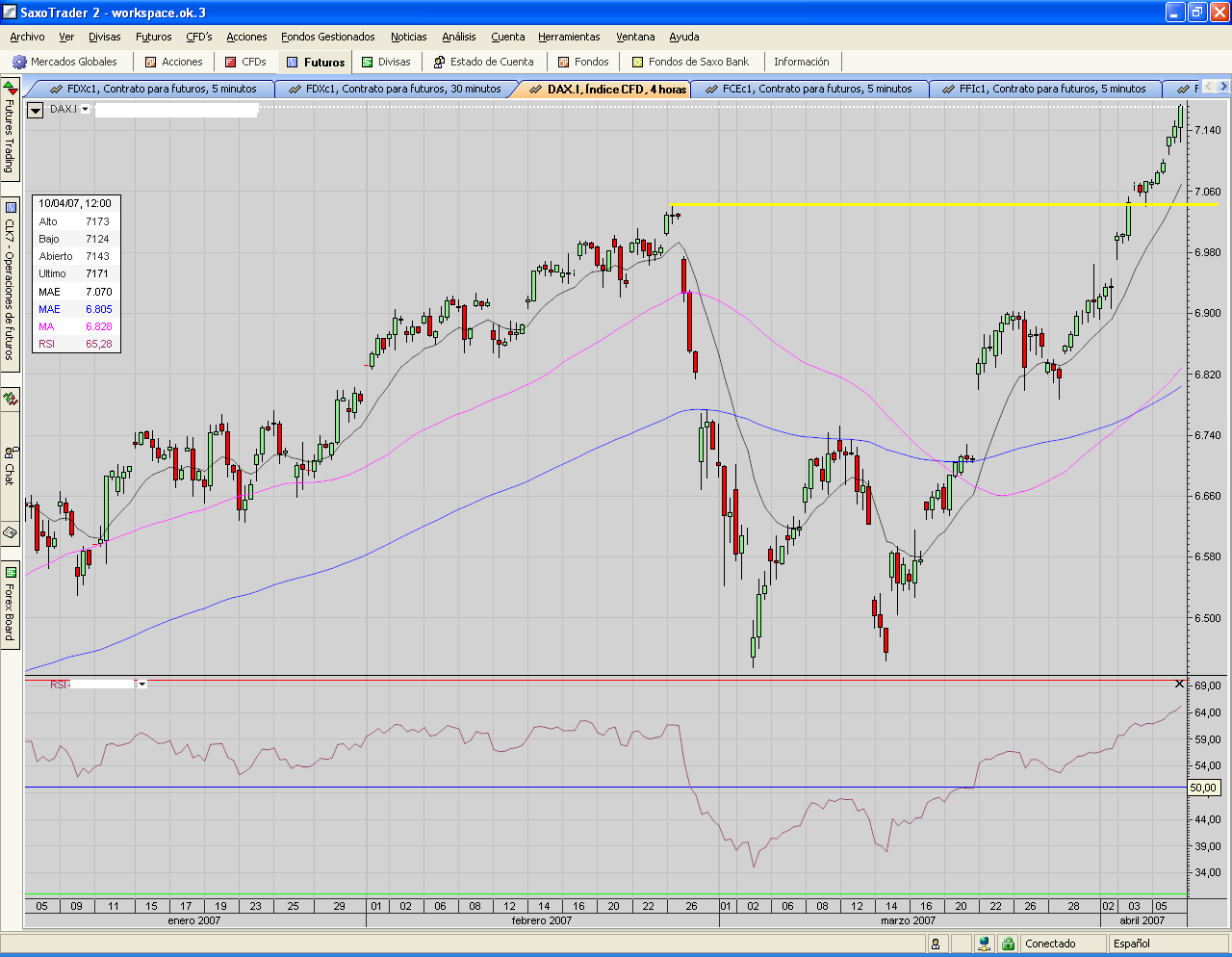
Task: Click the user status icon in status bar
Action: tap(936, 944)
